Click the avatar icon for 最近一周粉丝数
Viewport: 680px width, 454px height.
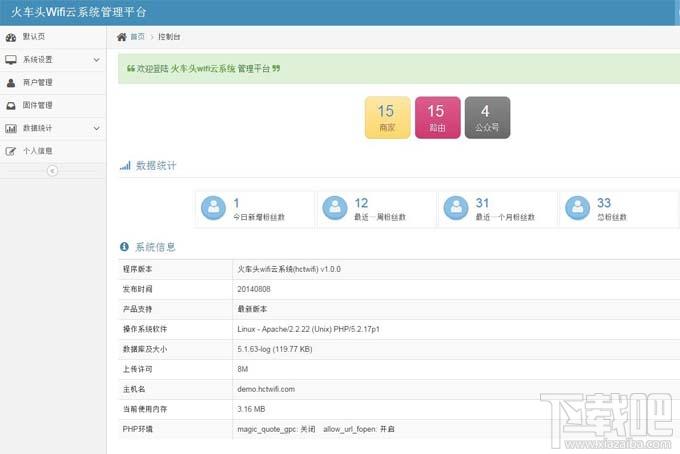335,208
